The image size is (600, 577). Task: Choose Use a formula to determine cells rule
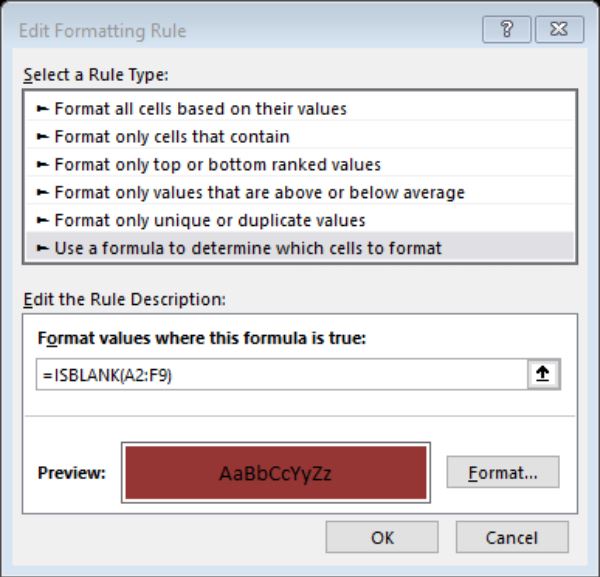(300, 248)
